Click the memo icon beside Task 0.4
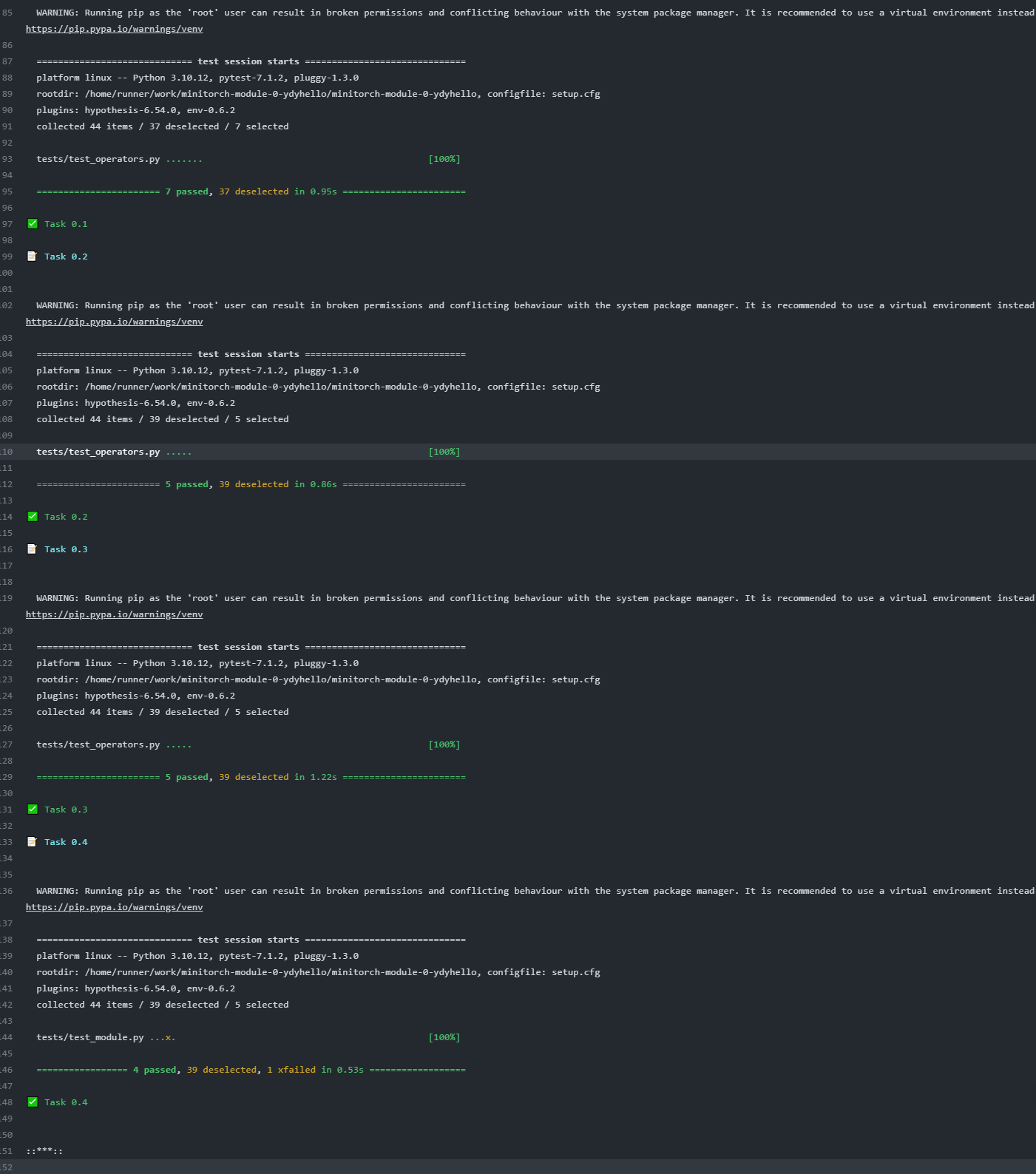This screenshot has width=1036, height=1174. pyautogui.click(x=33, y=842)
